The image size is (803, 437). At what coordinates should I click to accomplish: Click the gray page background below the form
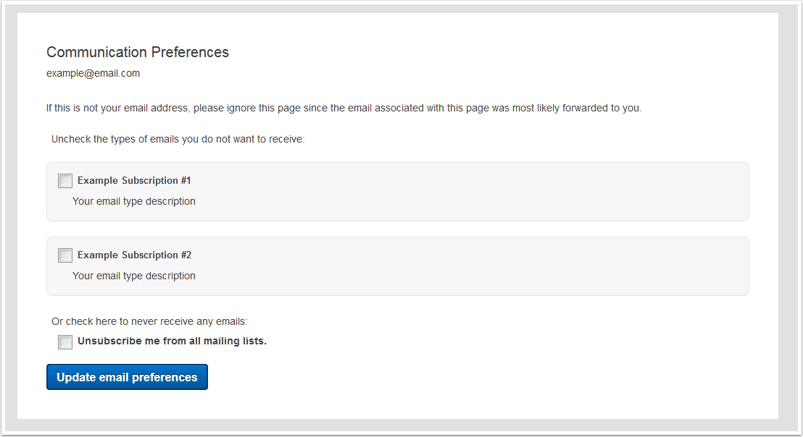[400, 426]
